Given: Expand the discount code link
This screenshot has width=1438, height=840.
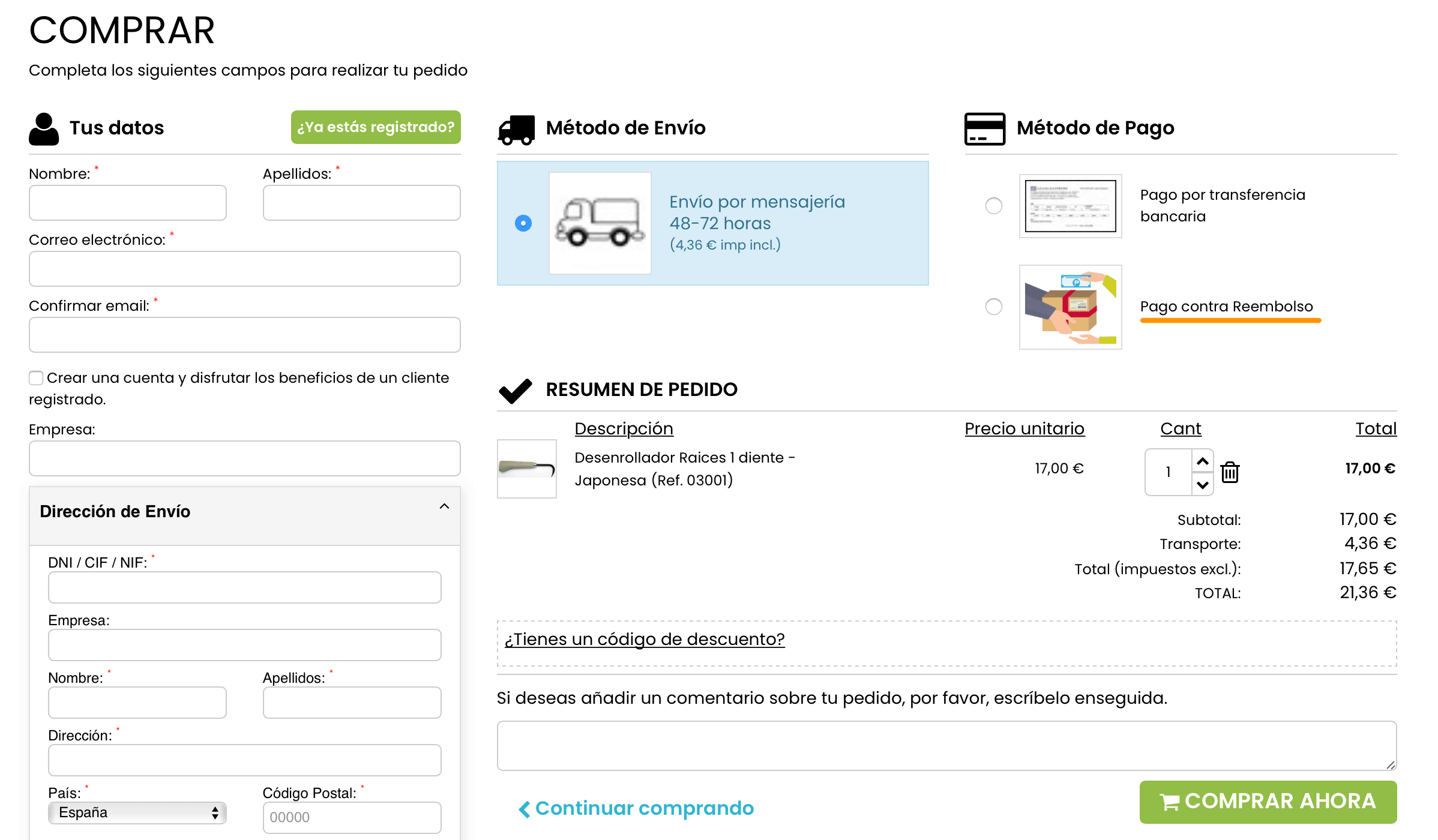Looking at the screenshot, I should (644, 640).
